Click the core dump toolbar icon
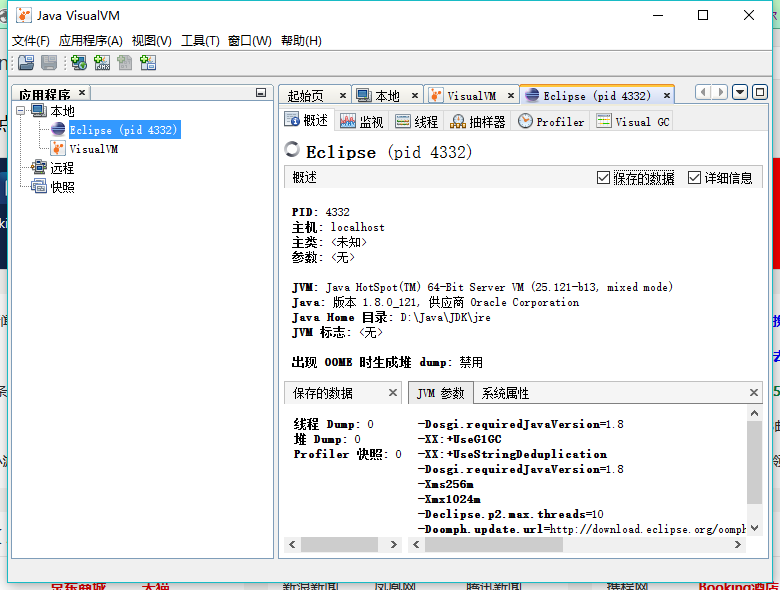The height and width of the screenshot is (590, 780). pyautogui.click(x=125, y=63)
